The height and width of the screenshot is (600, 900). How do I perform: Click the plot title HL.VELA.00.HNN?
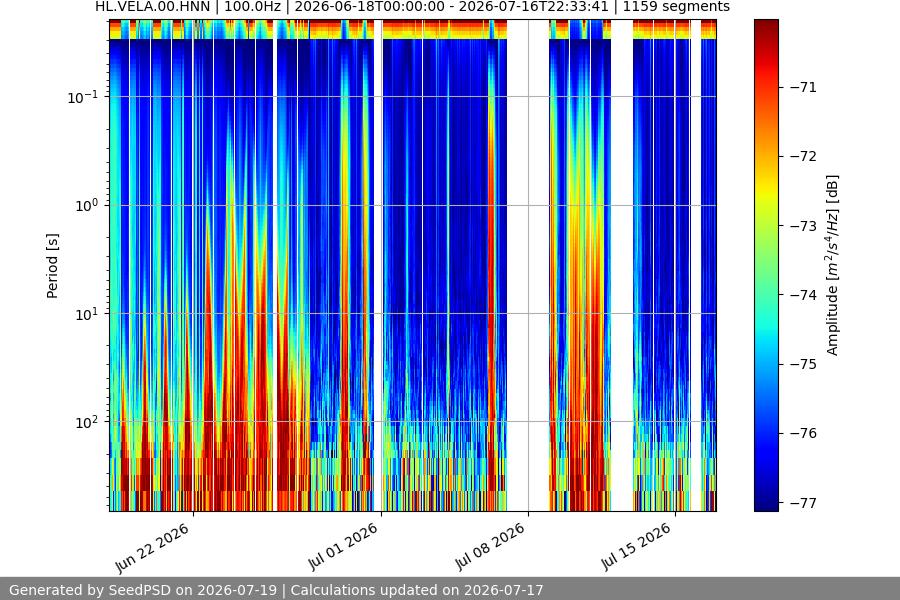(x=153, y=6)
